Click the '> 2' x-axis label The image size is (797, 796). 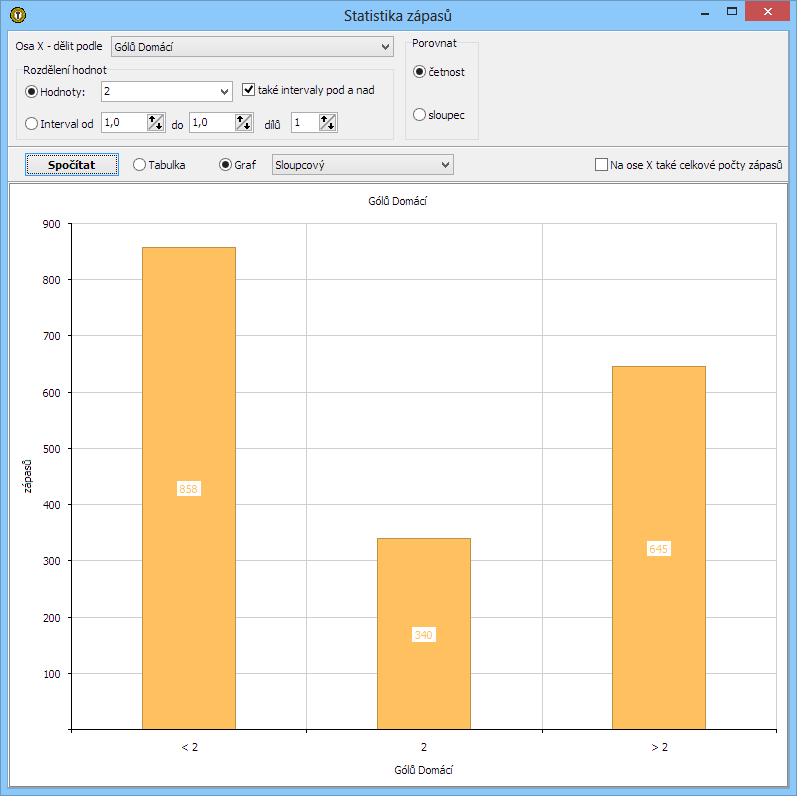click(659, 747)
